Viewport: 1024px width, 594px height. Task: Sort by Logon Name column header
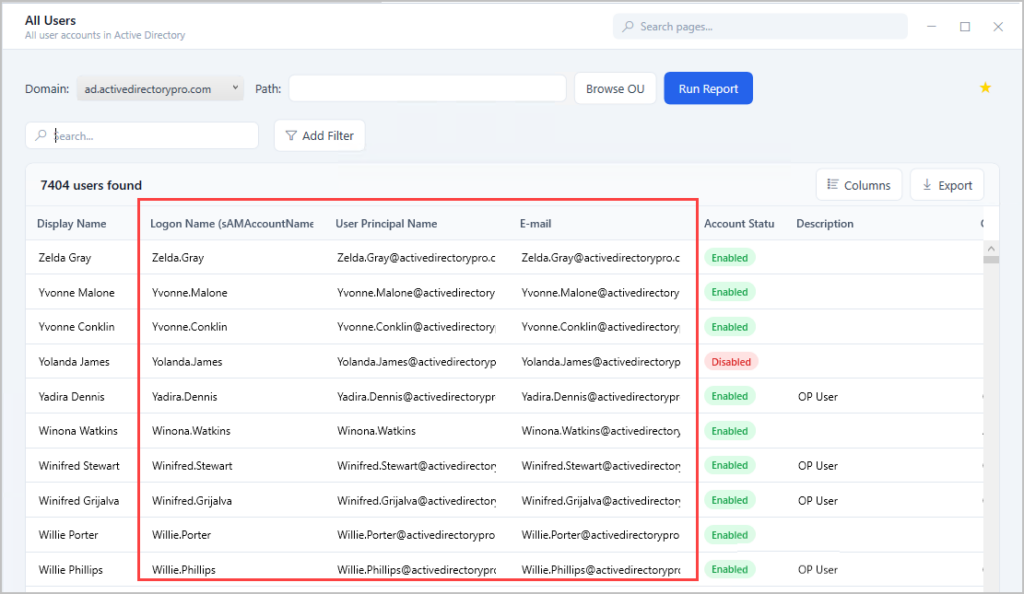(232, 223)
